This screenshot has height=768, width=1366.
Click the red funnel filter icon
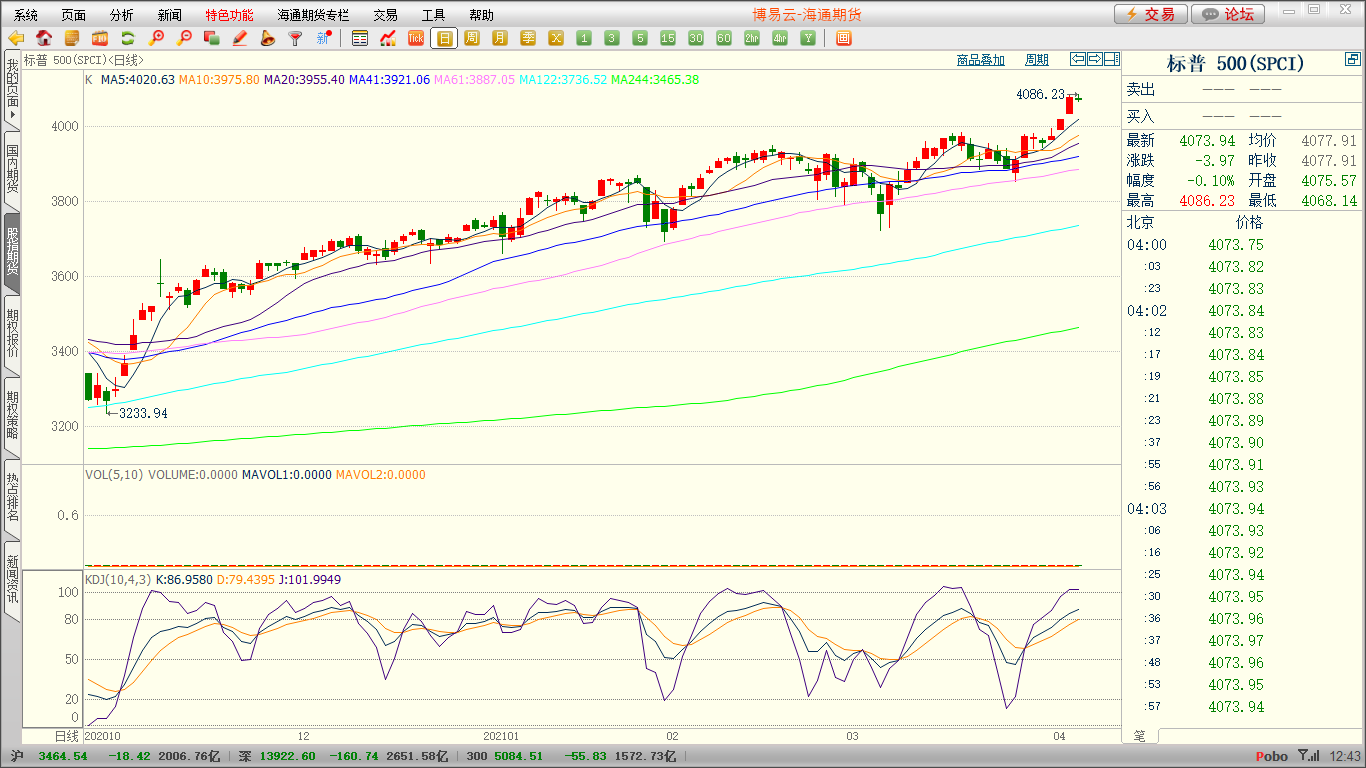click(296, 39)
